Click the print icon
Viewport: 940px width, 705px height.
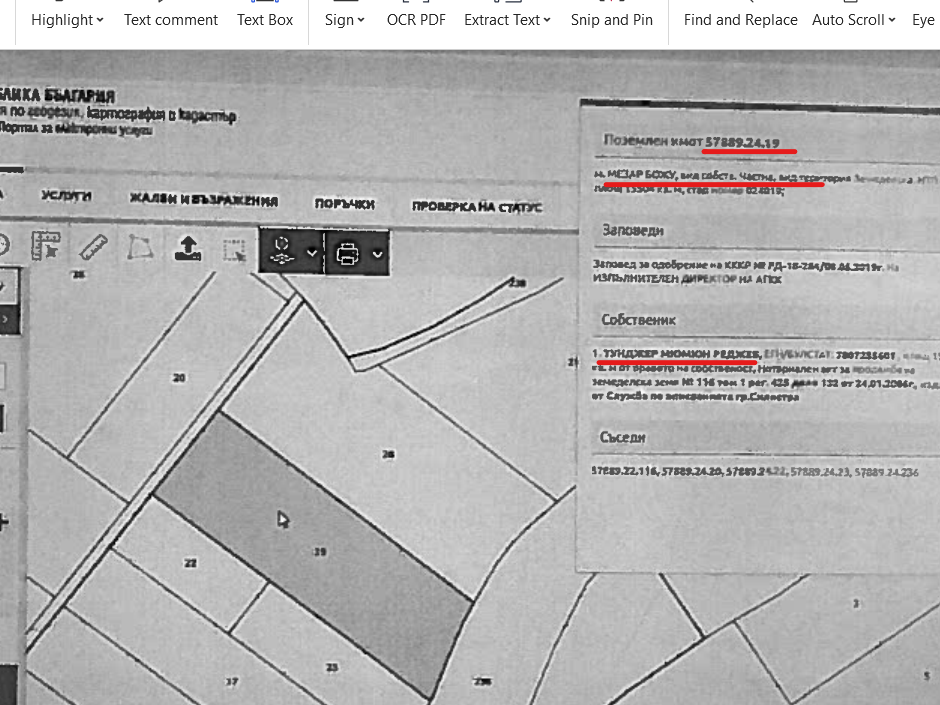tap(348, 254)
